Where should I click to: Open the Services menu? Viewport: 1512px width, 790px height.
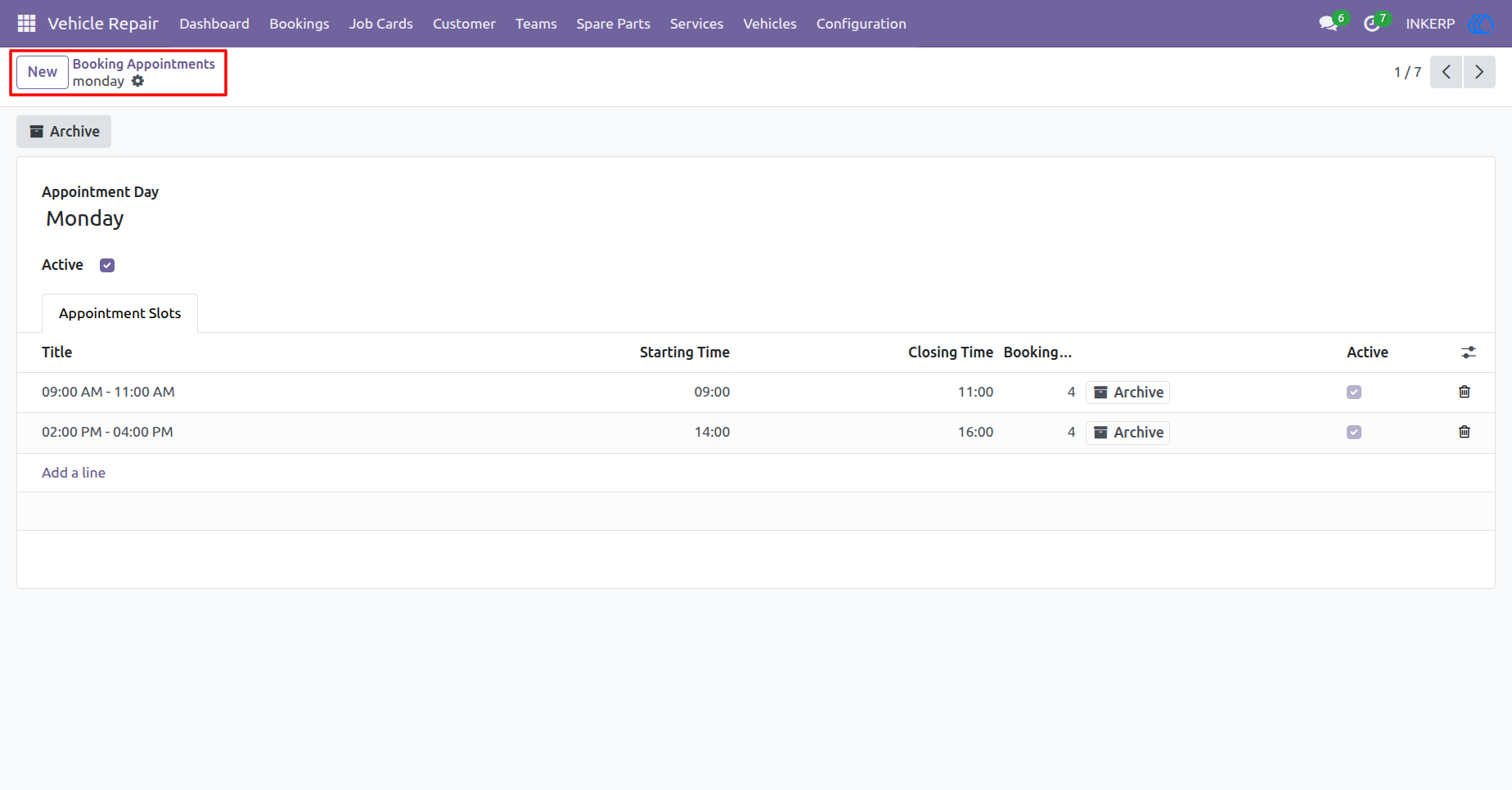pyautogui.click(x=696, y=24)
